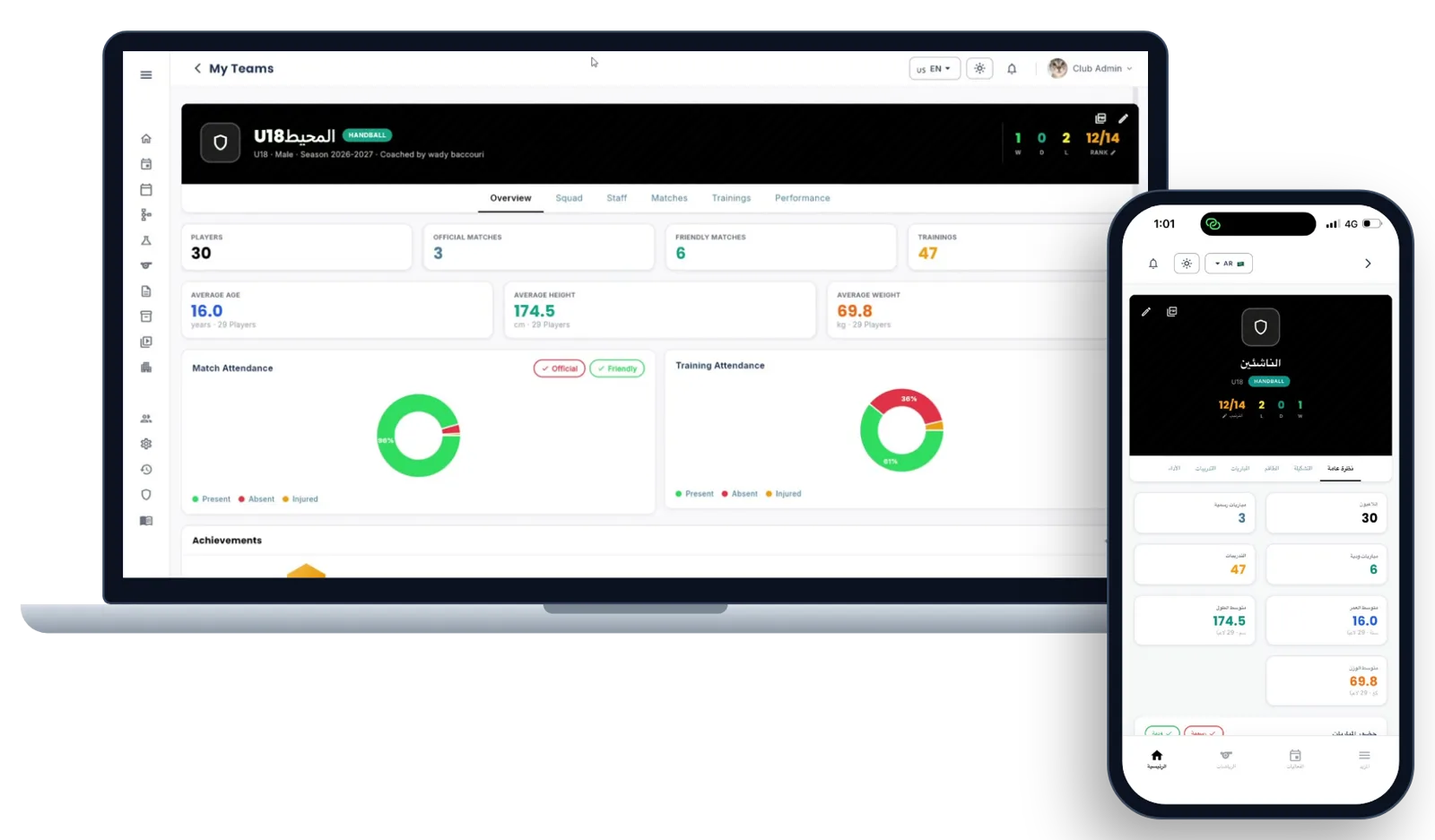Image resolution: width=1435 pixels, height=840 pixels.
Task: Open the whistle icon in laptop sidebar
Action: 146,265
